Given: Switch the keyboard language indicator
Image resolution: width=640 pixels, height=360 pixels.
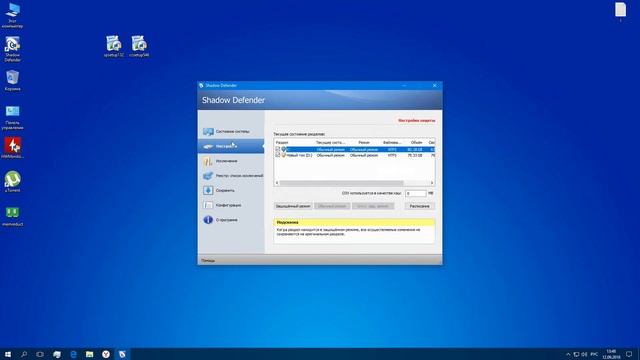Looking at the screenshot, I should pyautogui.click(x=594, y=354).
